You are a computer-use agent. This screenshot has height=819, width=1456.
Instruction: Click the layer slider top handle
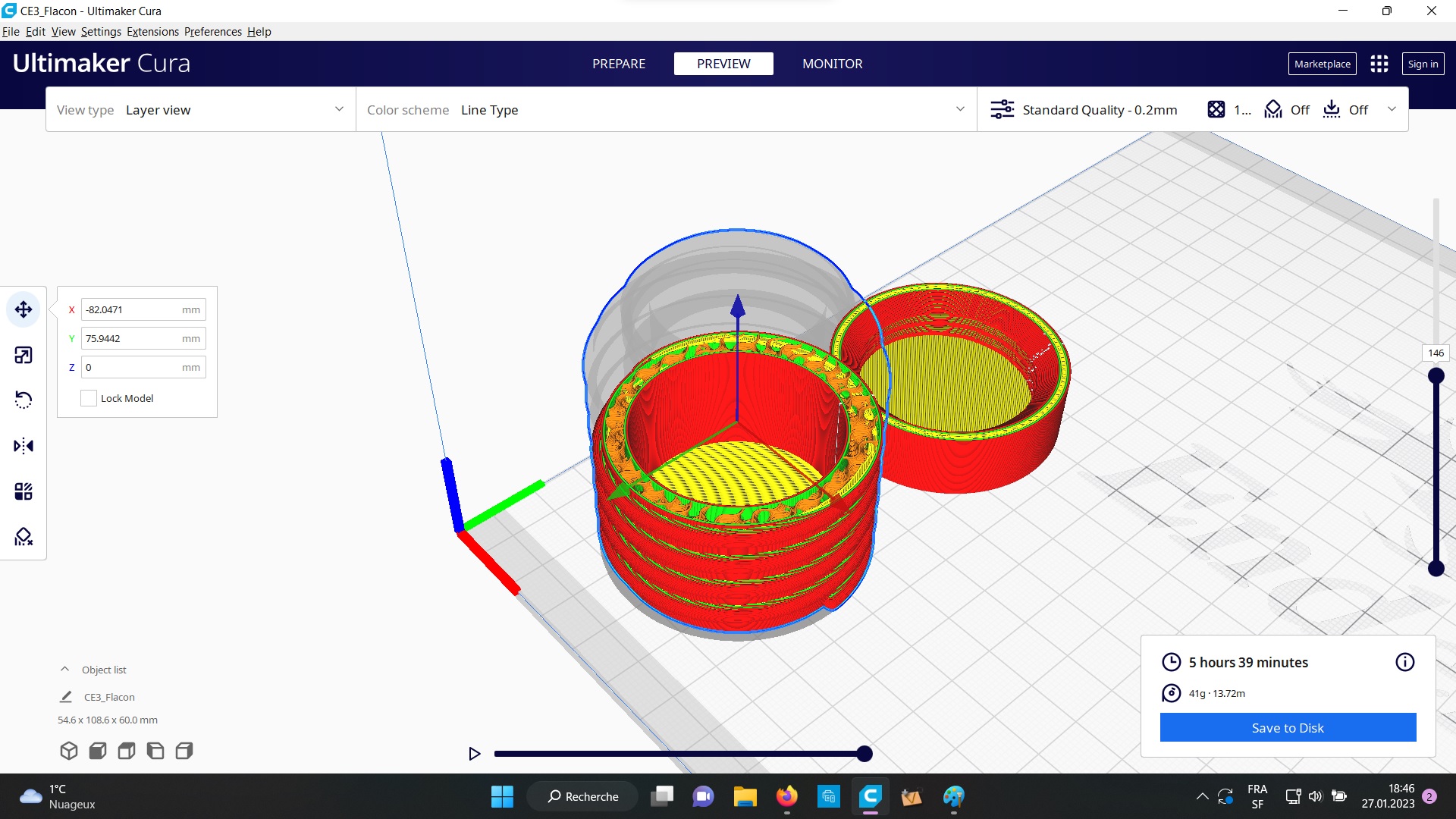click(x=1436, y=376)
